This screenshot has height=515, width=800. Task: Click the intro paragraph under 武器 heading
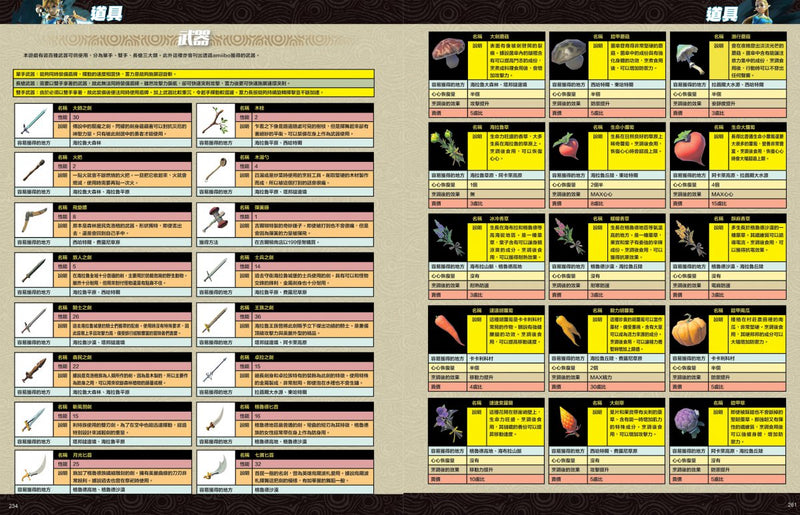click(141, 55)
